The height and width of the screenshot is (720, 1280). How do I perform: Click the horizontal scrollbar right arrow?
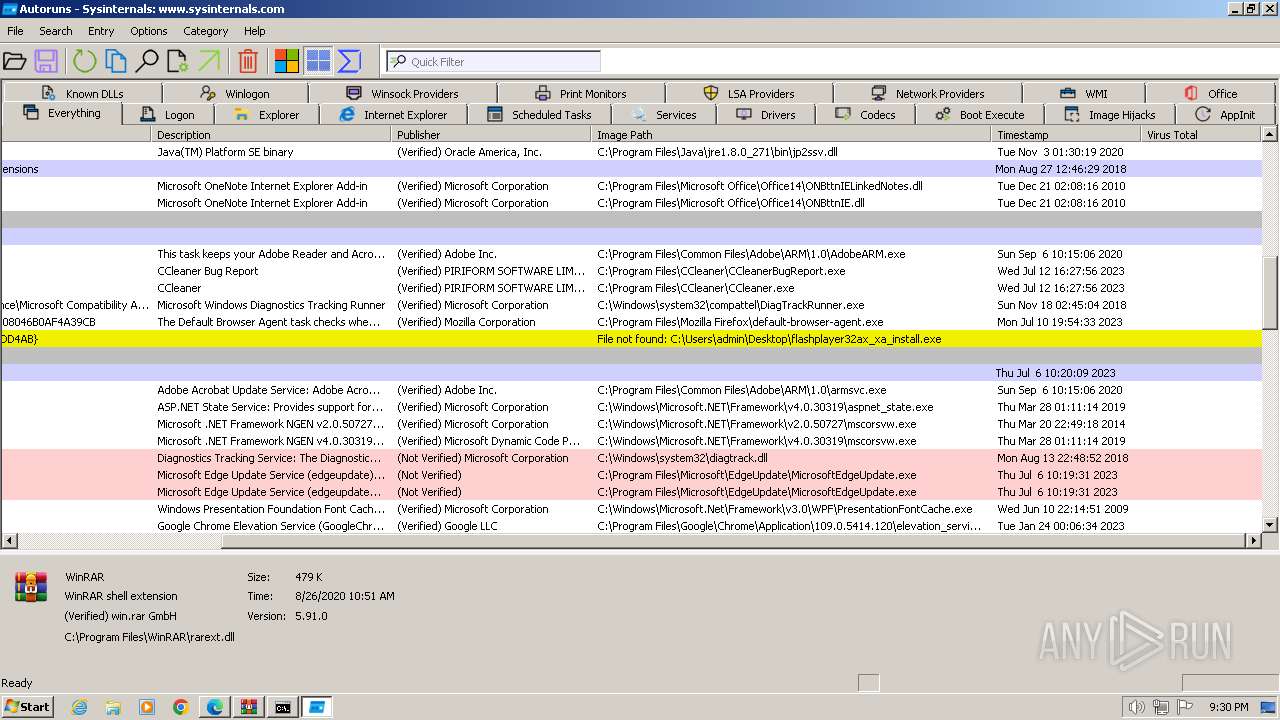coord(1254,540)
